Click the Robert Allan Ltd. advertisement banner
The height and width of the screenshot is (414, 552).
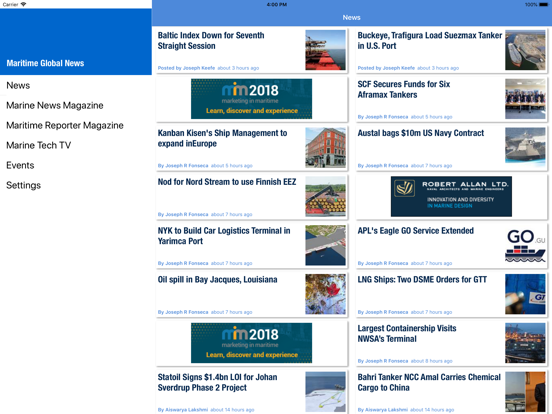pyautogui.click(x=451, y=196)
